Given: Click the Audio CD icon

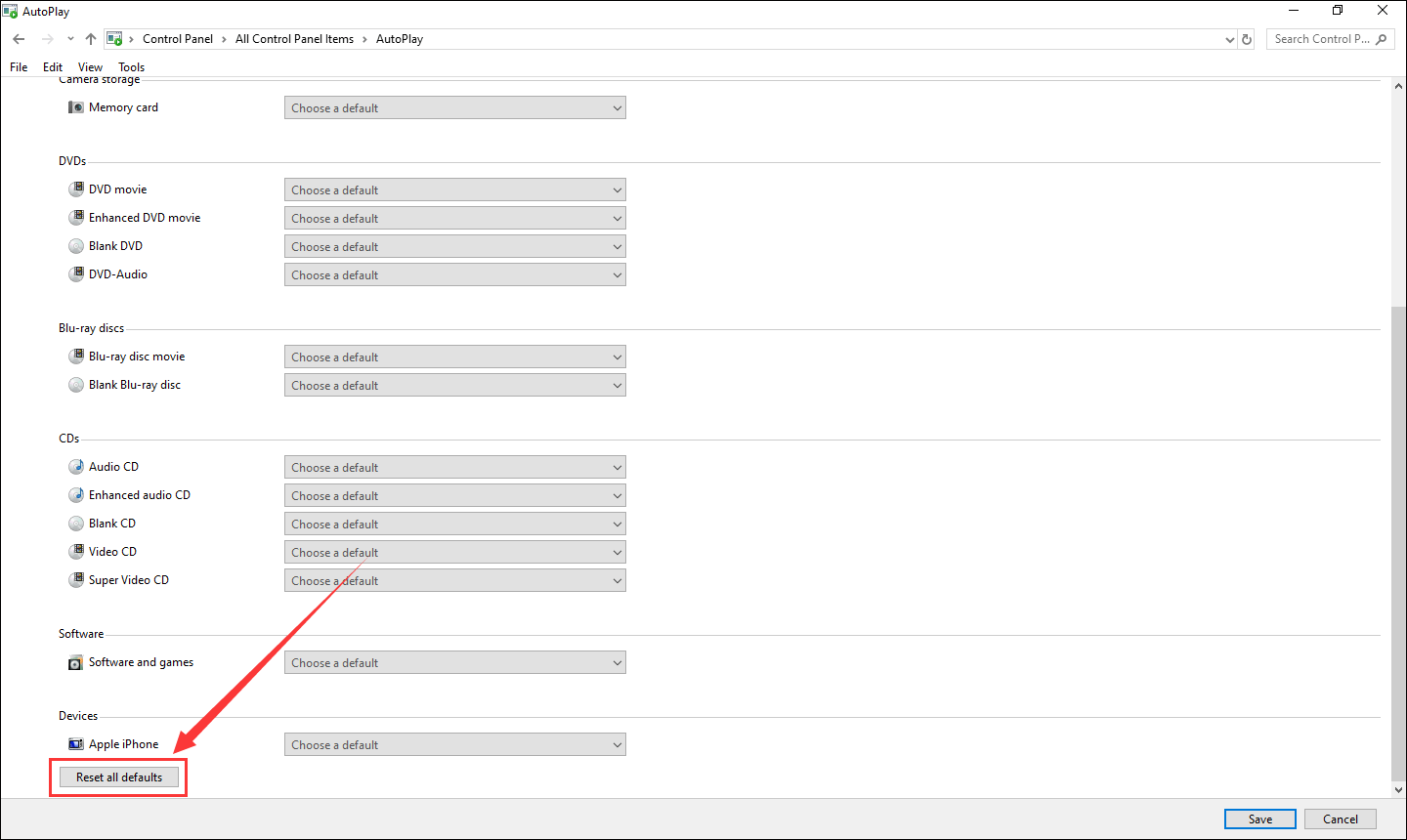Looking at the screenshot, I should (x=75, y=467).
